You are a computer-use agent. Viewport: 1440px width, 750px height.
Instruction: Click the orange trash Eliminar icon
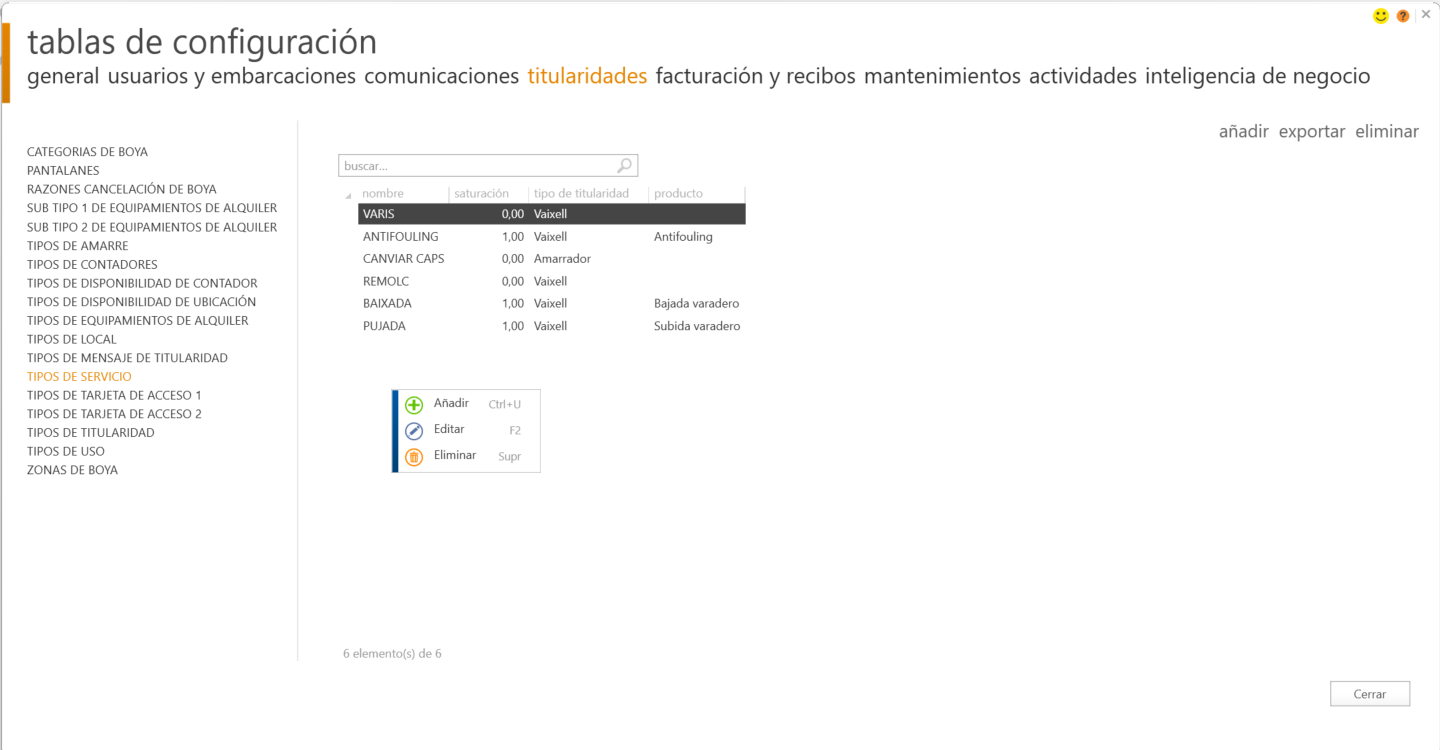pos(414,457)
